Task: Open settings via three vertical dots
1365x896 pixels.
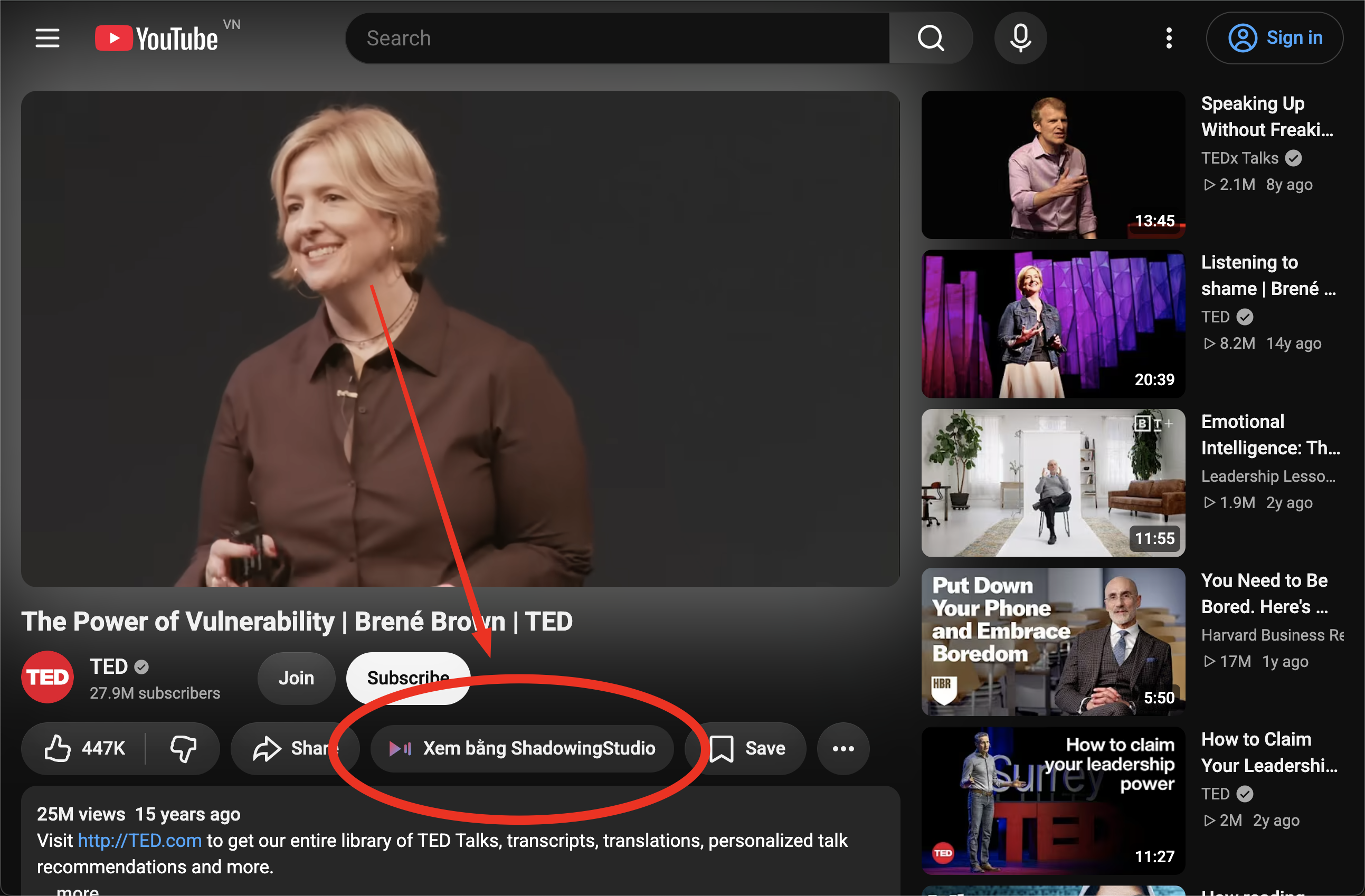Action: coord(1168,38)
